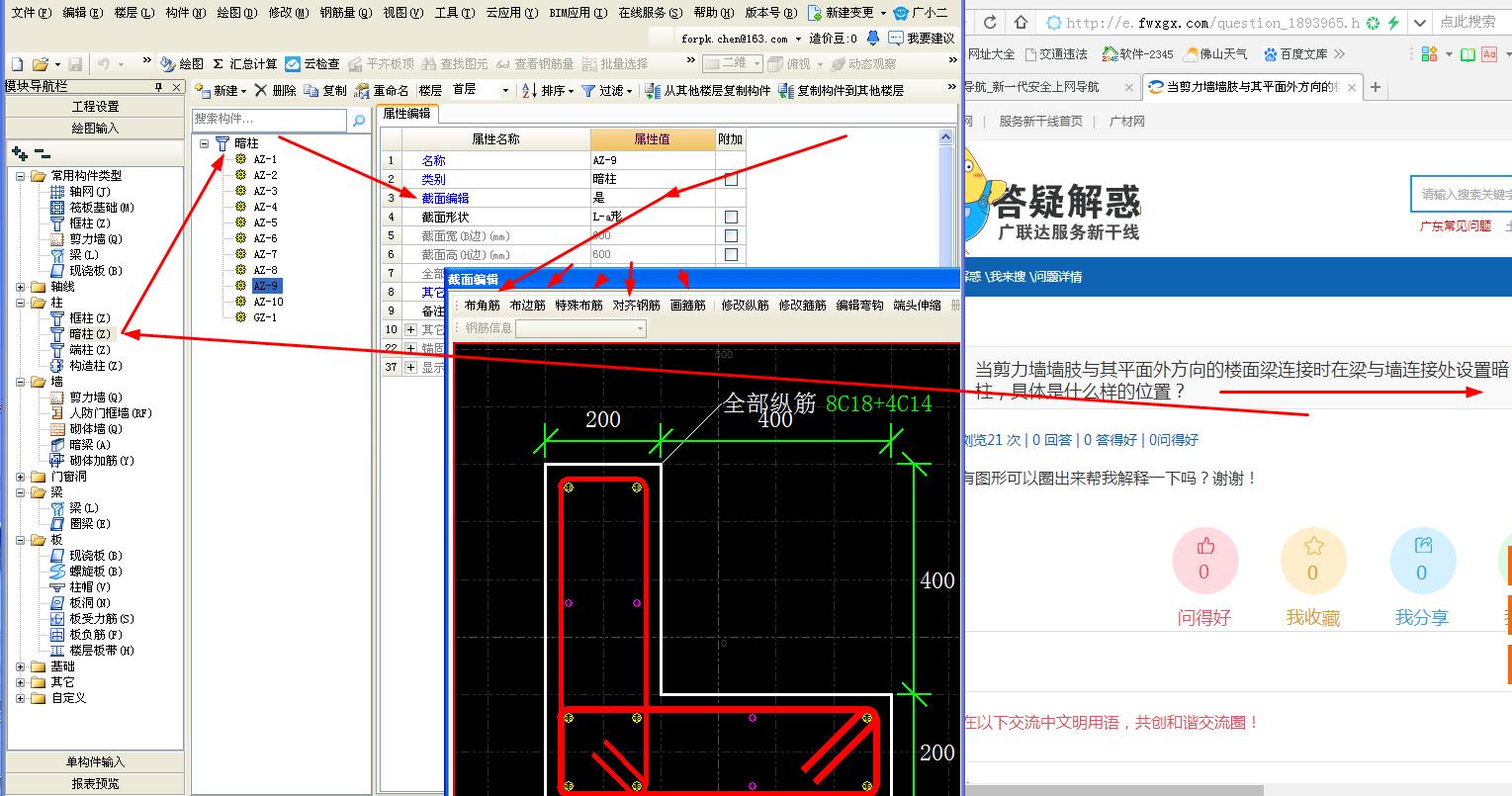Click the 复制 copy icon in the component toolbar

pos(311,91)
